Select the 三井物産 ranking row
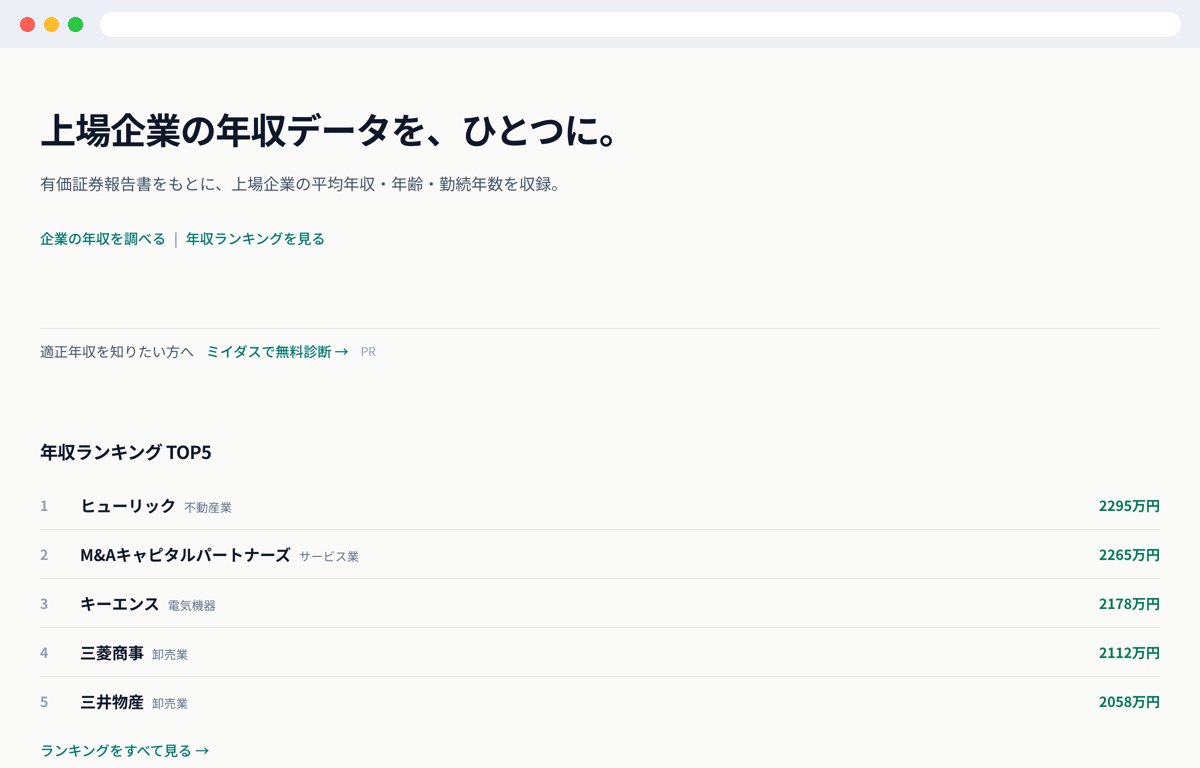 600,702
